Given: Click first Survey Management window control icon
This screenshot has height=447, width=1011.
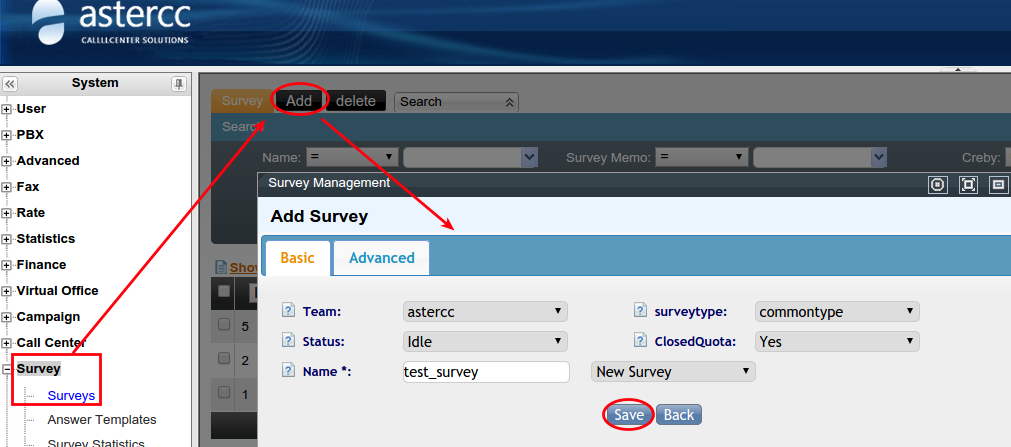Looking at the screenshot, I should (x=937, y=184).
